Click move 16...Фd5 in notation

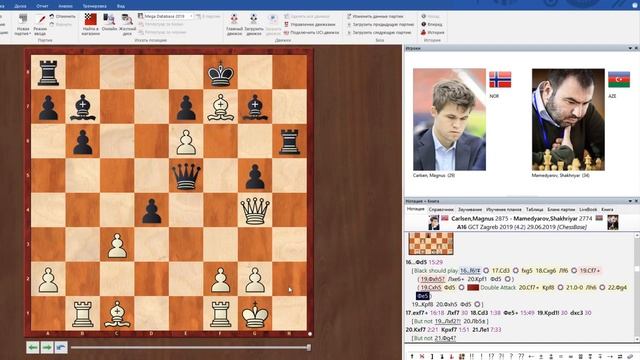click(x=416, y=262)
